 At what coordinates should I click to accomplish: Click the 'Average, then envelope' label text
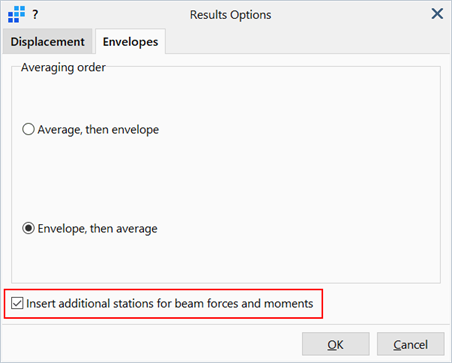98,129
